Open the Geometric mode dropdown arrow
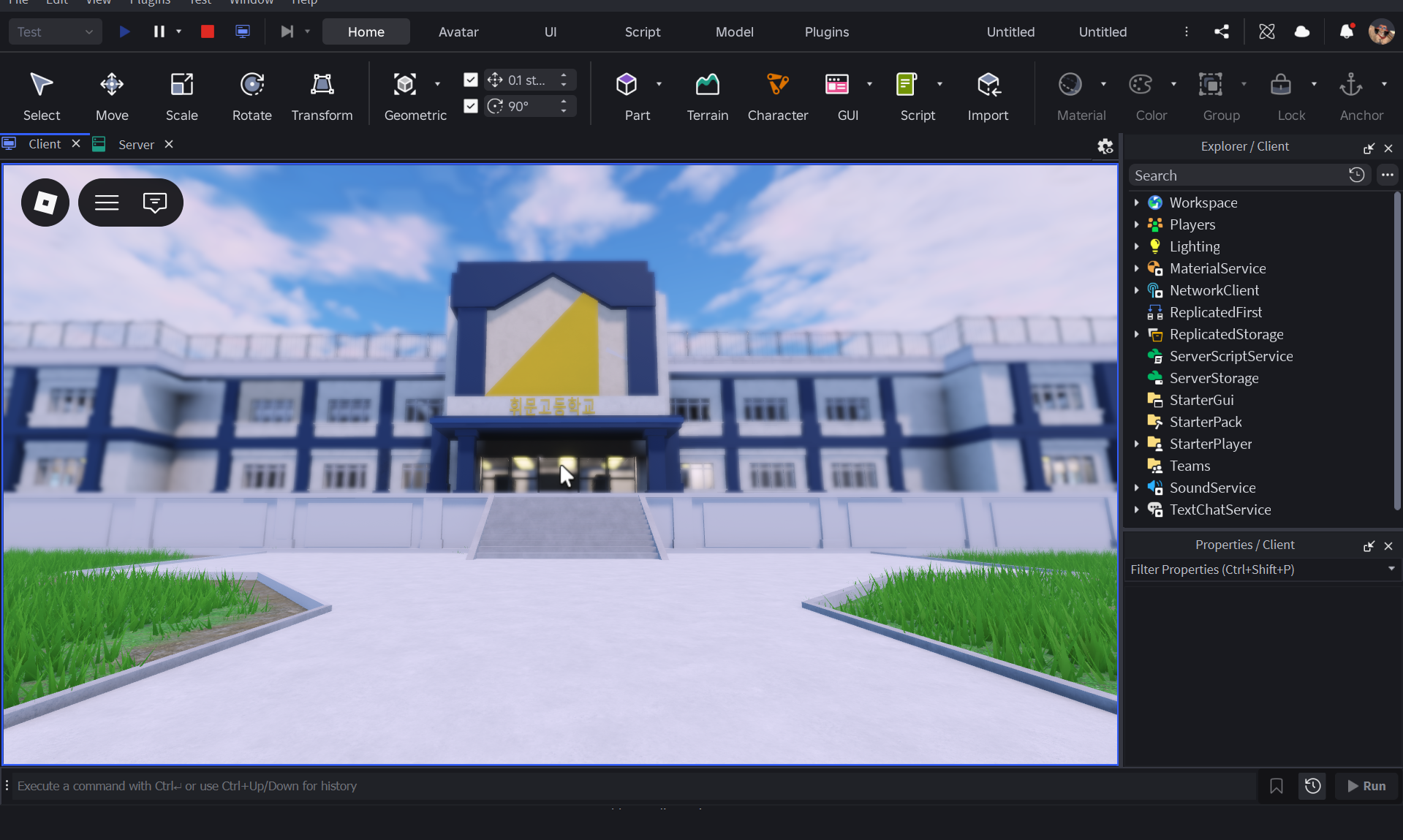1403x840 pixels. coord(437,84)
